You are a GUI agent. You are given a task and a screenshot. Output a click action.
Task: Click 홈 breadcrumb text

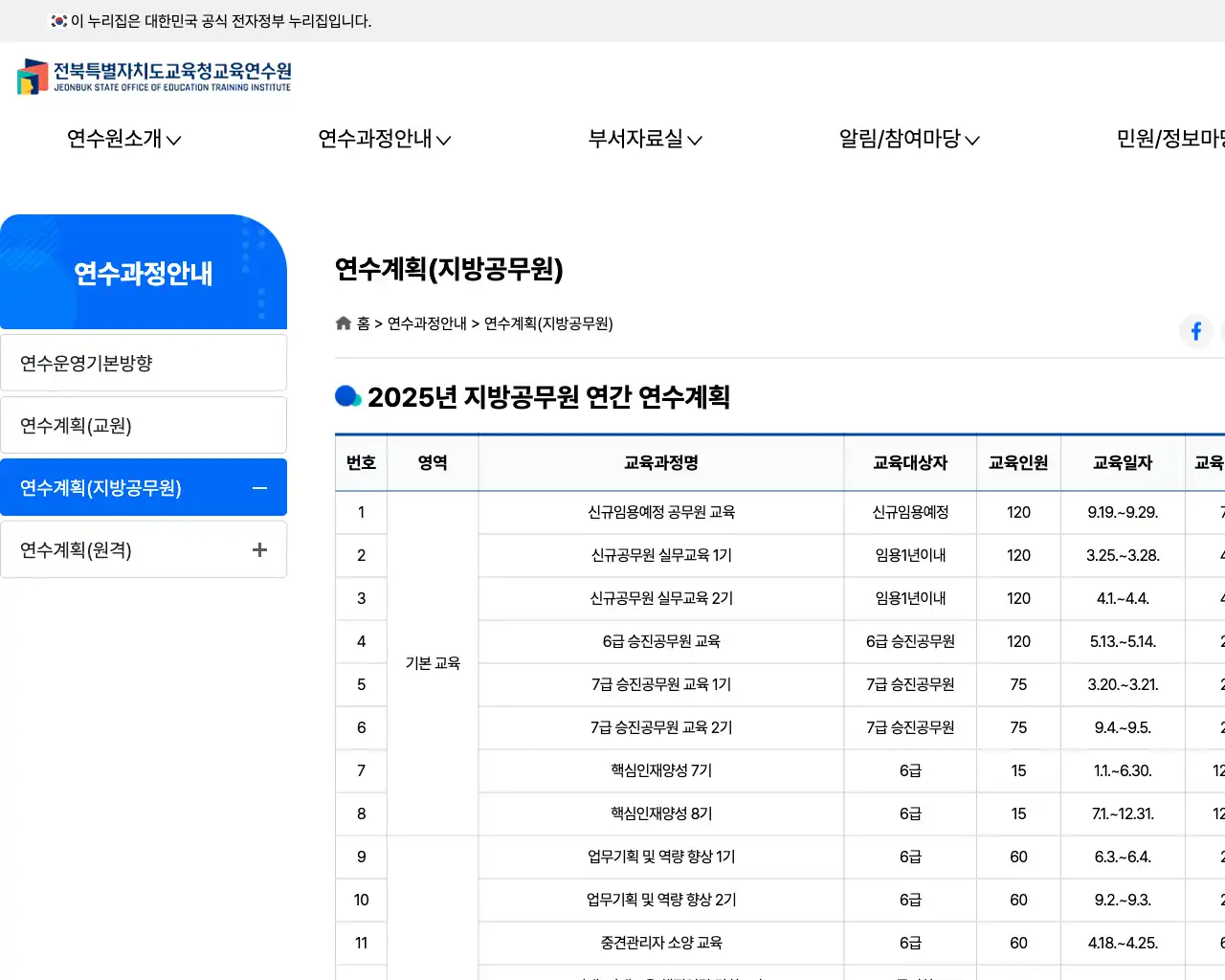(x=364, y=323)
